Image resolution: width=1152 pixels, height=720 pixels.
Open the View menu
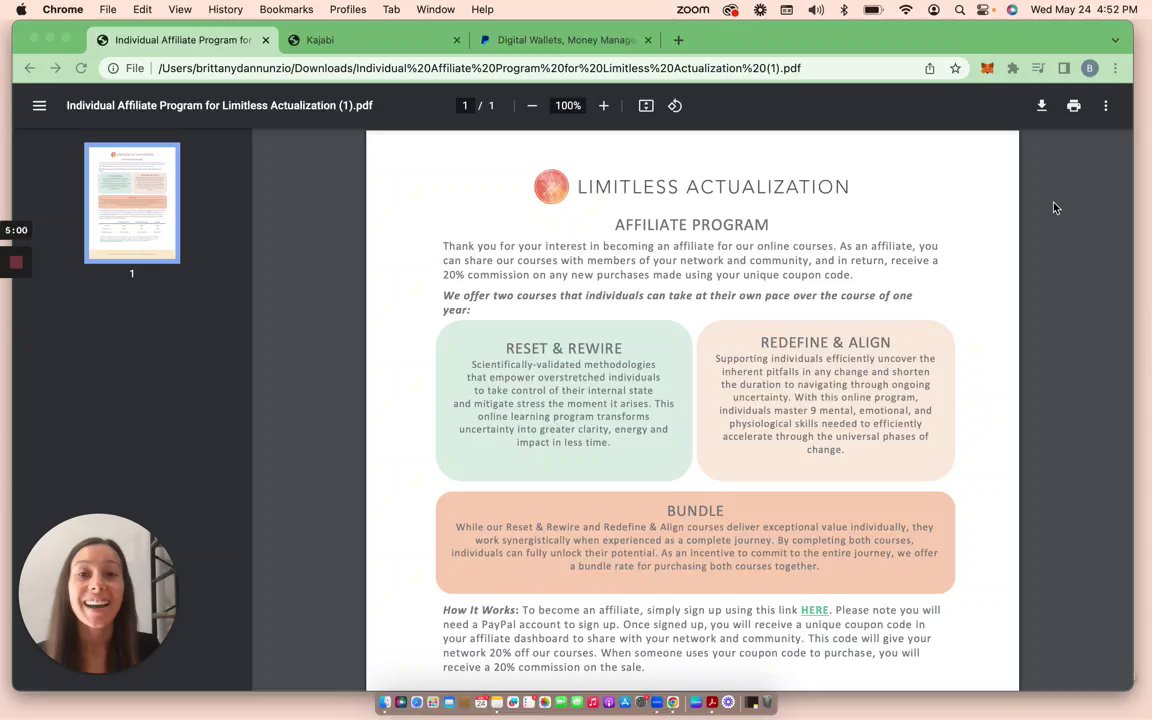click(180, 10)
